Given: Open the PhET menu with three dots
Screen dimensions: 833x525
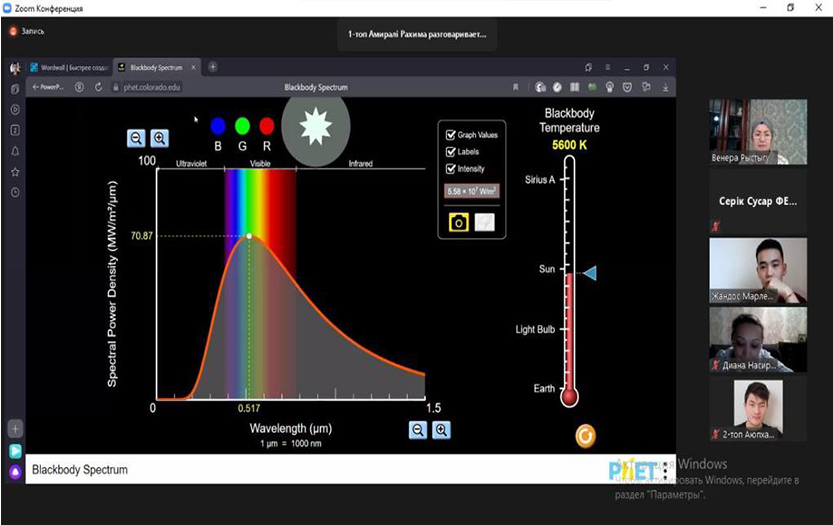Looking at the screenshot, I should point(667,470).
